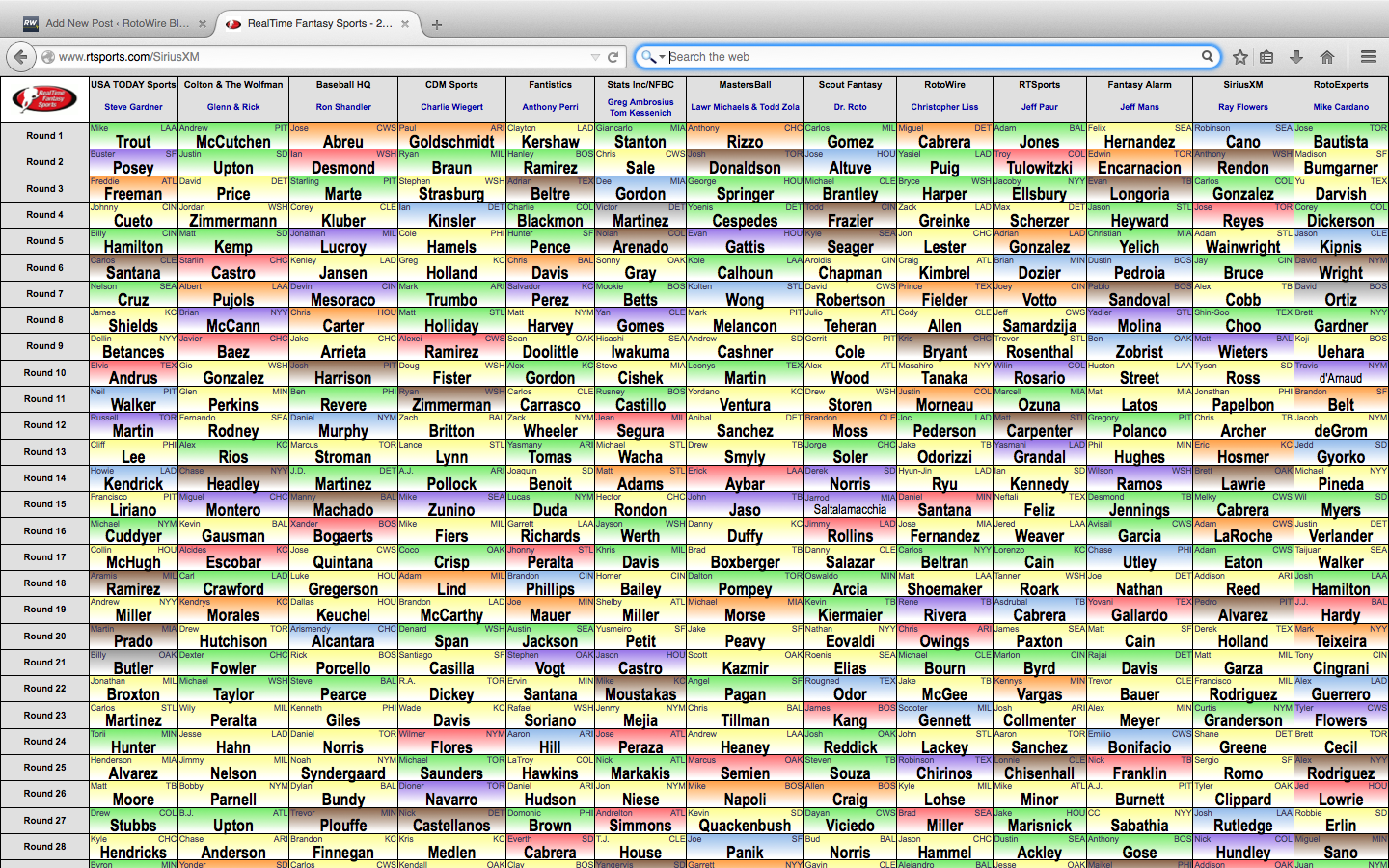Open Lawr Michaels & Todd Zola link

(x=745, y=108)
